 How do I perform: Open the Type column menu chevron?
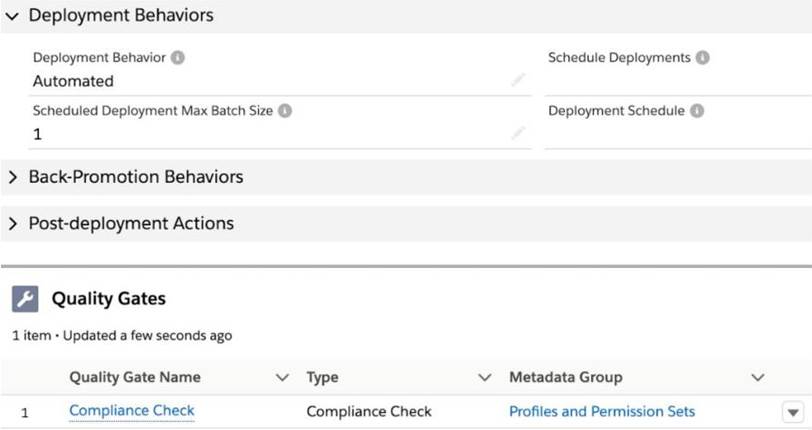tap(485, 378)
